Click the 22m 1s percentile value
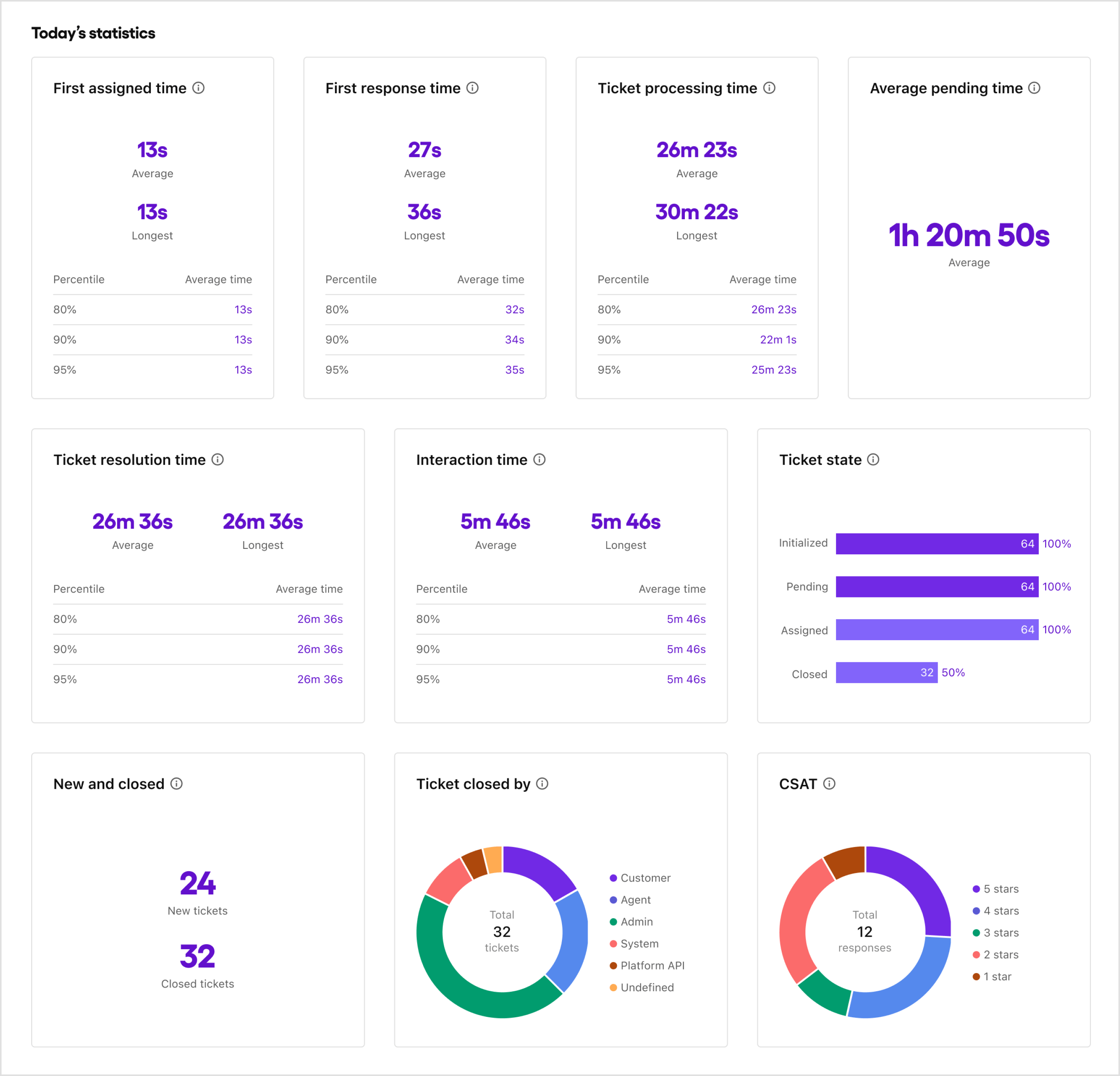The image size is (1120, 1076). [x=778, y=340]
